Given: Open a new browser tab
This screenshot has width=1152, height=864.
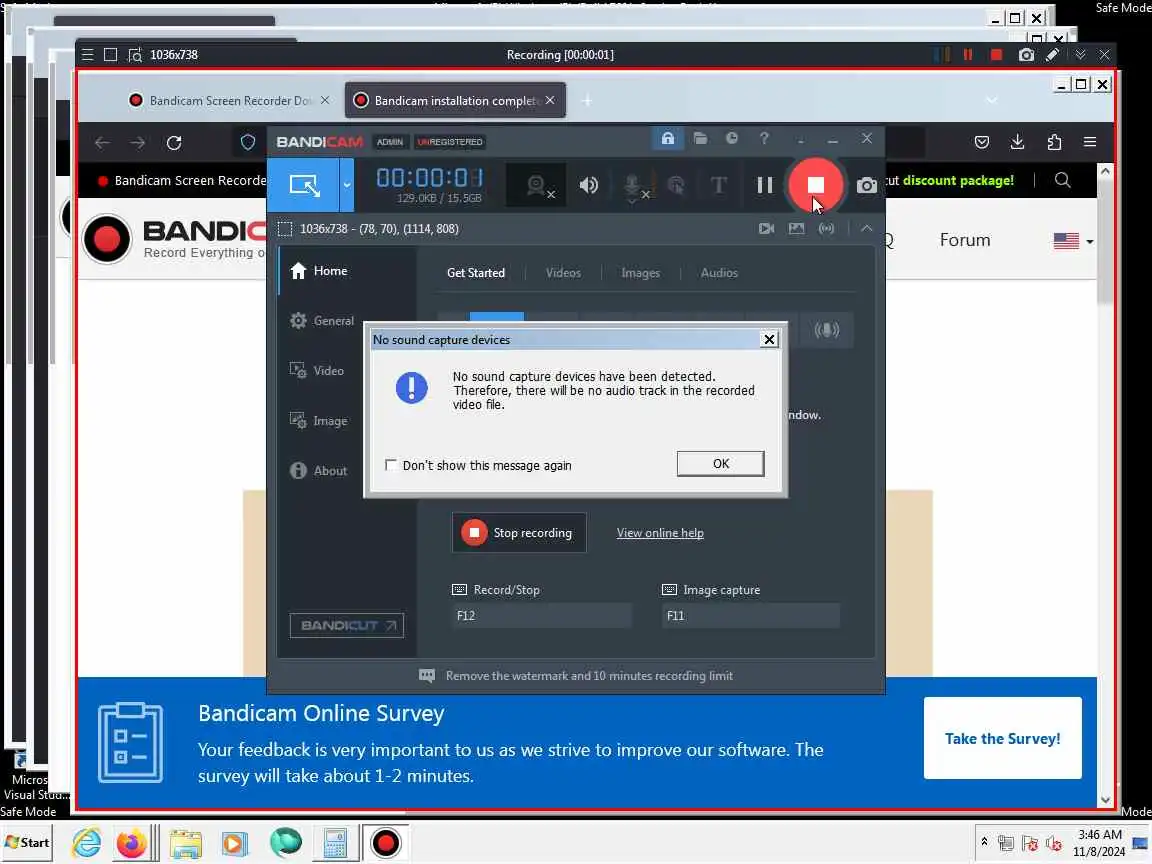Looking at the screenshot, I should pyautogui.click(x=586, y=101).
